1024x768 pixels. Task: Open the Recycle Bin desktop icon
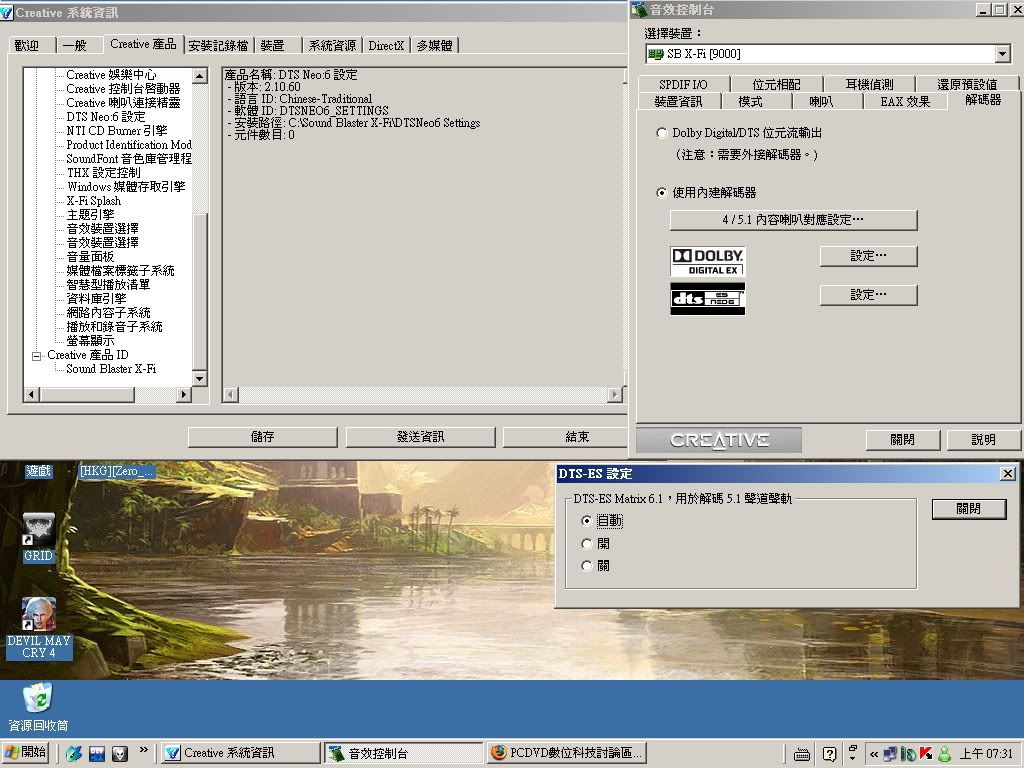(38, 698)
